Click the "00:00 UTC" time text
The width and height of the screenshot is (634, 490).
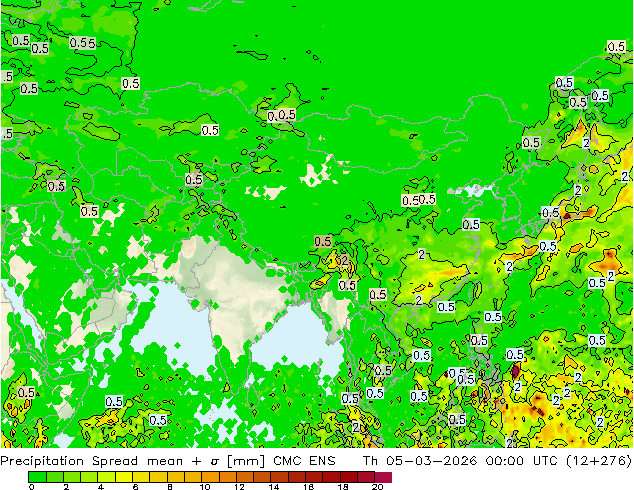[x=522, y=461]
